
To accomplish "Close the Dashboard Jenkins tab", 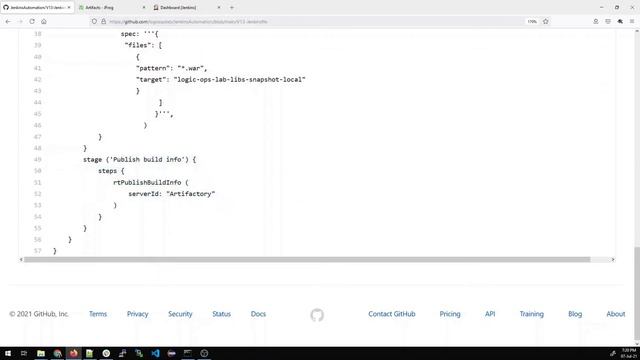I will tap(219, 7).
